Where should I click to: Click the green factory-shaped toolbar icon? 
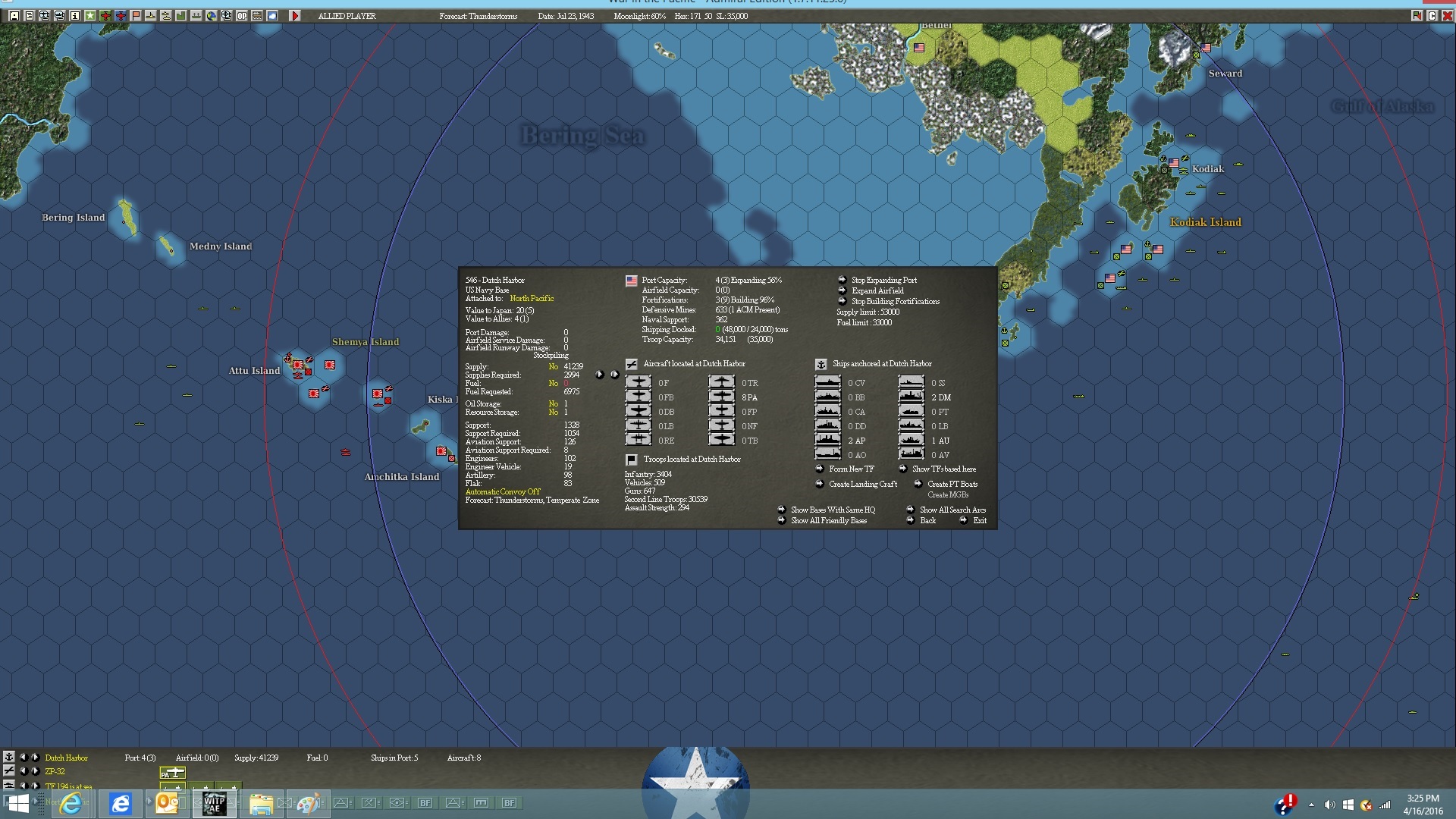[x=181, y=15]
